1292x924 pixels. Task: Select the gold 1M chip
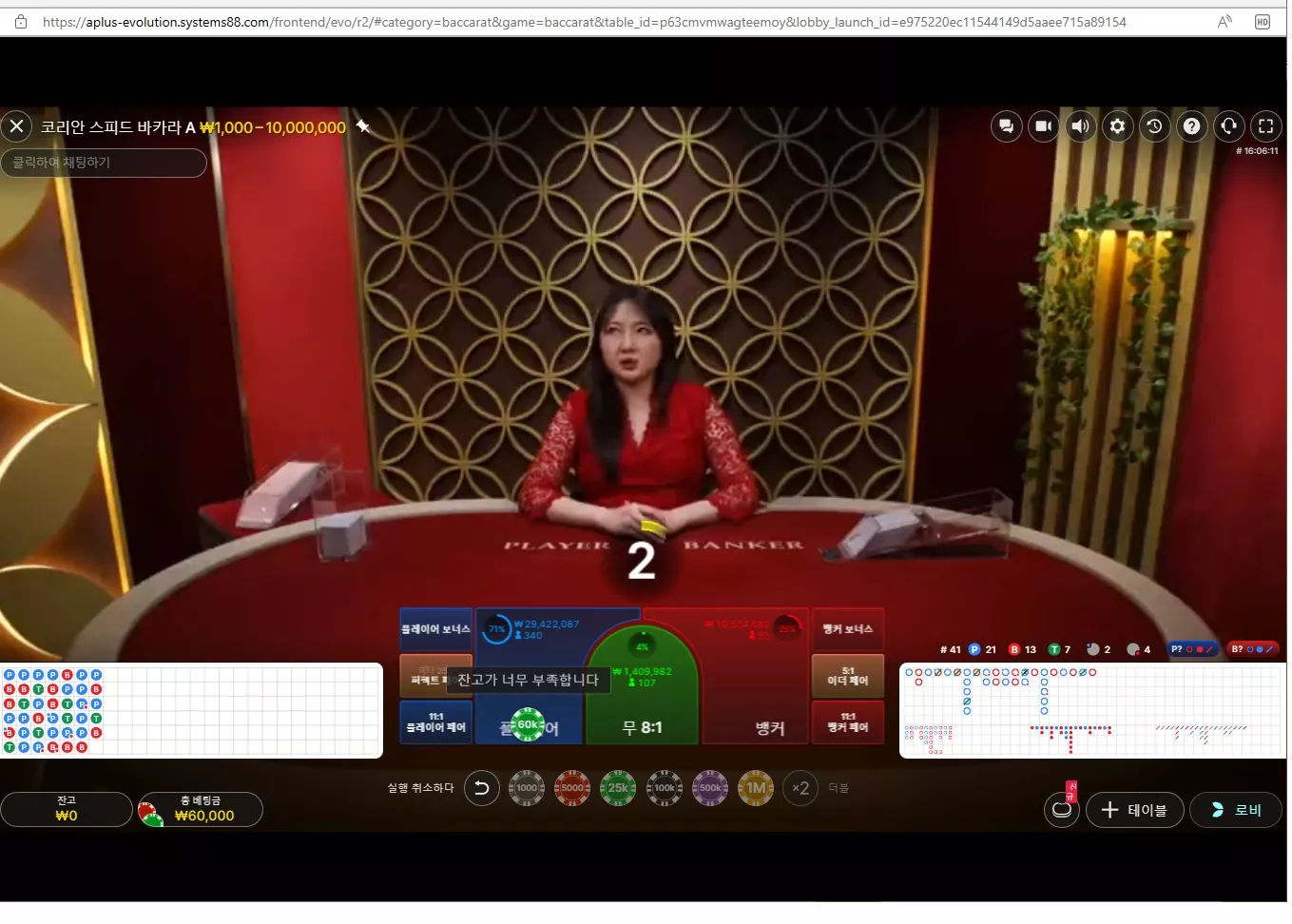point(756,788)
